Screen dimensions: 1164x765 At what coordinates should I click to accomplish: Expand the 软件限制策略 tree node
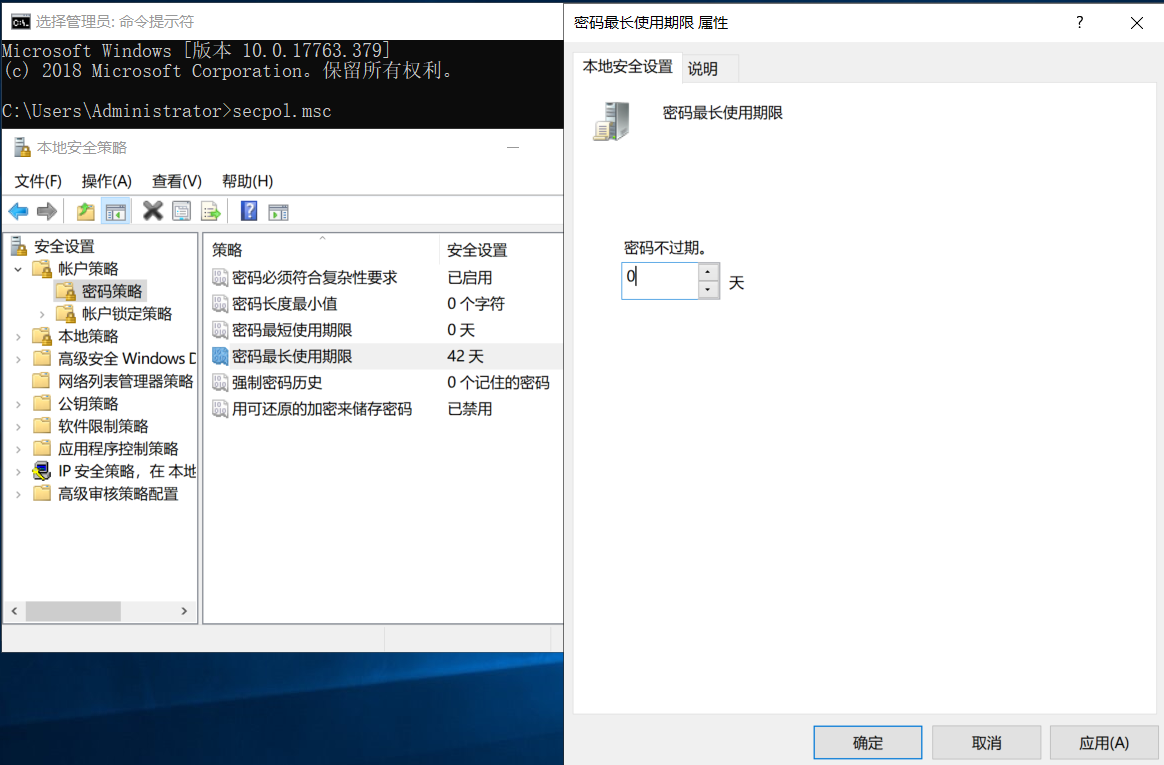tap(19, 427)
